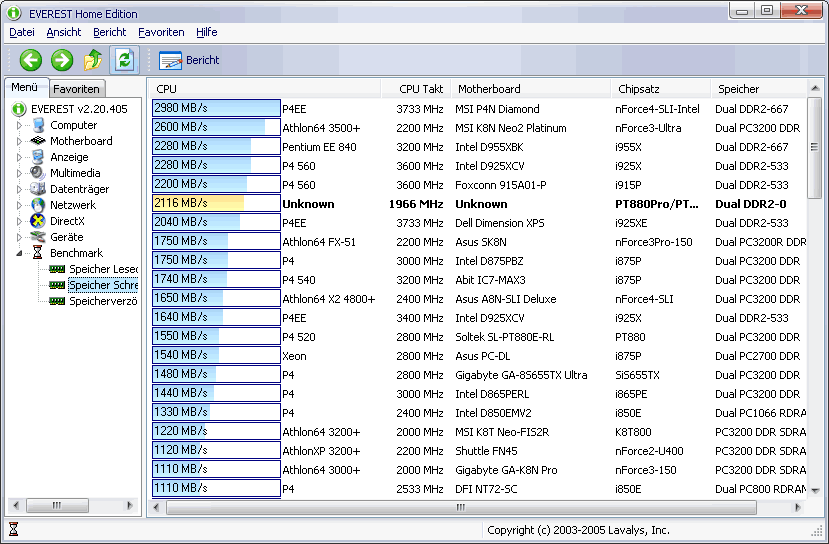Click the EVEREST info icon in title bar
This screenshot has width=829, height=544.
click(14, 13)
